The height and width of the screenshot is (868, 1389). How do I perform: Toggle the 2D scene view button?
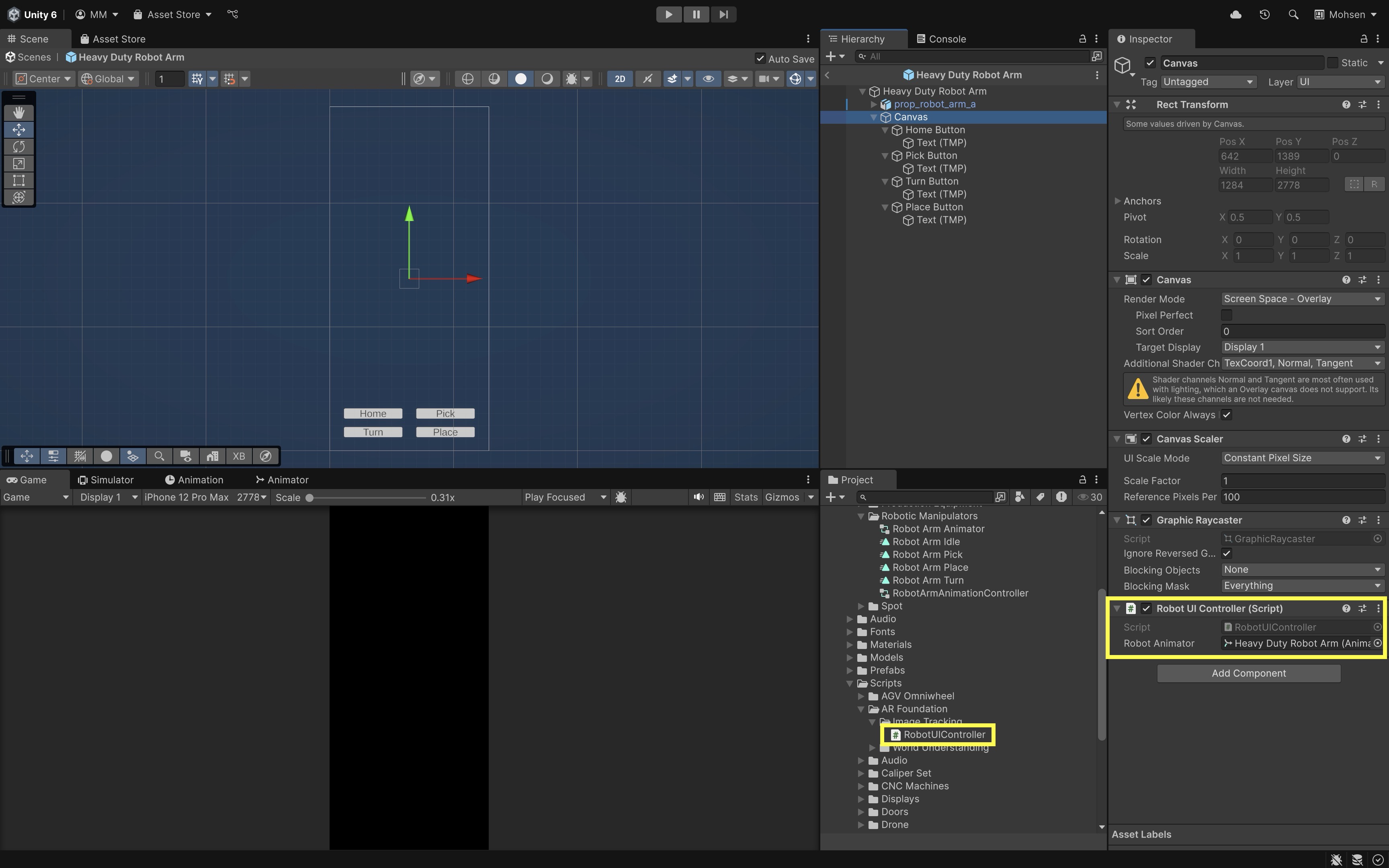click(x=620, y=79)
